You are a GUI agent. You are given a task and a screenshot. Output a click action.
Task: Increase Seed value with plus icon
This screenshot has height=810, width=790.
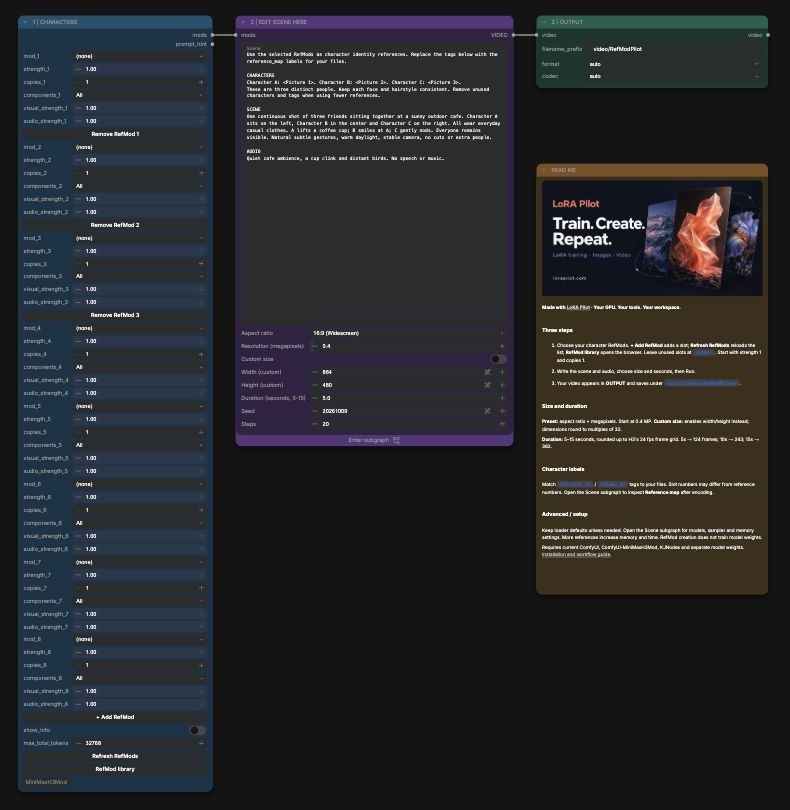click(502, 411)
